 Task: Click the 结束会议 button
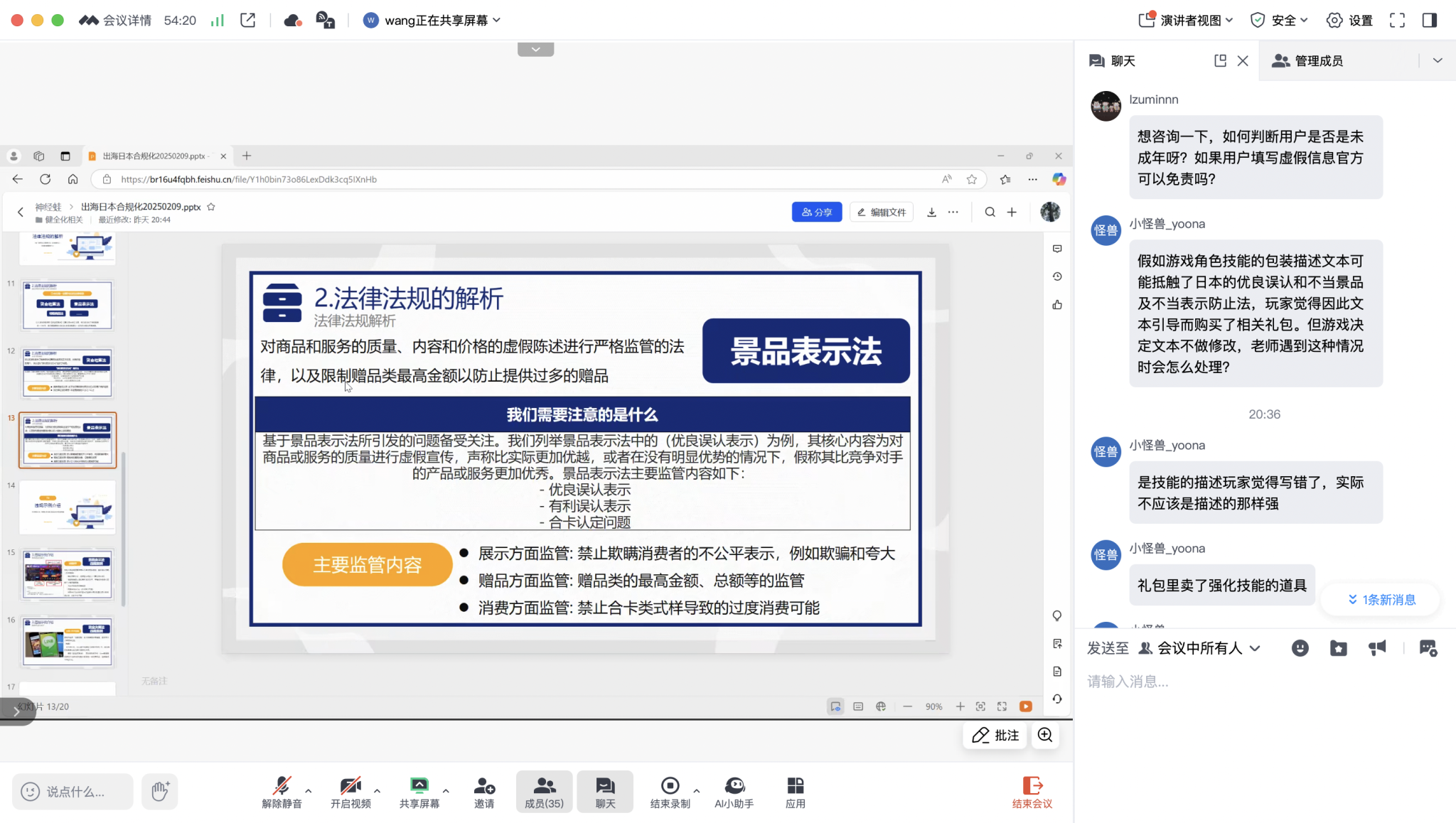[x=1032, y=791]
